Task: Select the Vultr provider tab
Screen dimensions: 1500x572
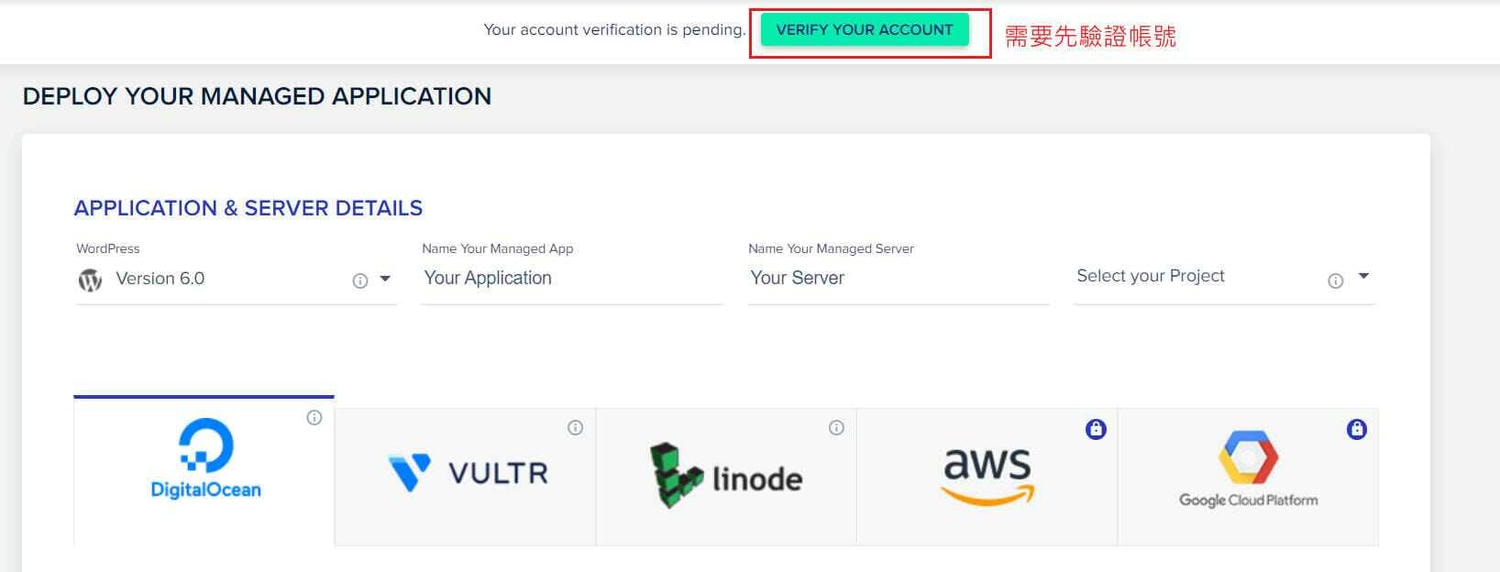Action: click(465, 476)
